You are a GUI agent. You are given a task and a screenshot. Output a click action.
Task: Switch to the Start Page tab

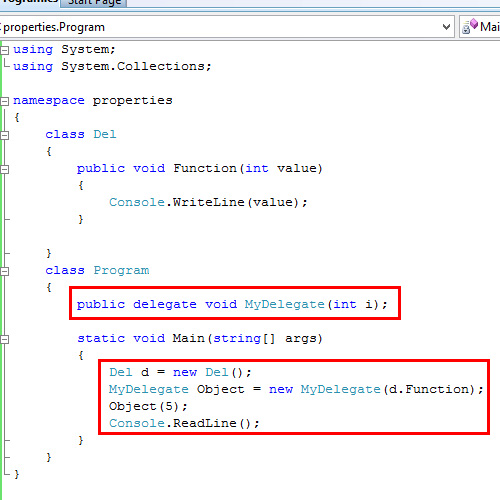(94, 3)
